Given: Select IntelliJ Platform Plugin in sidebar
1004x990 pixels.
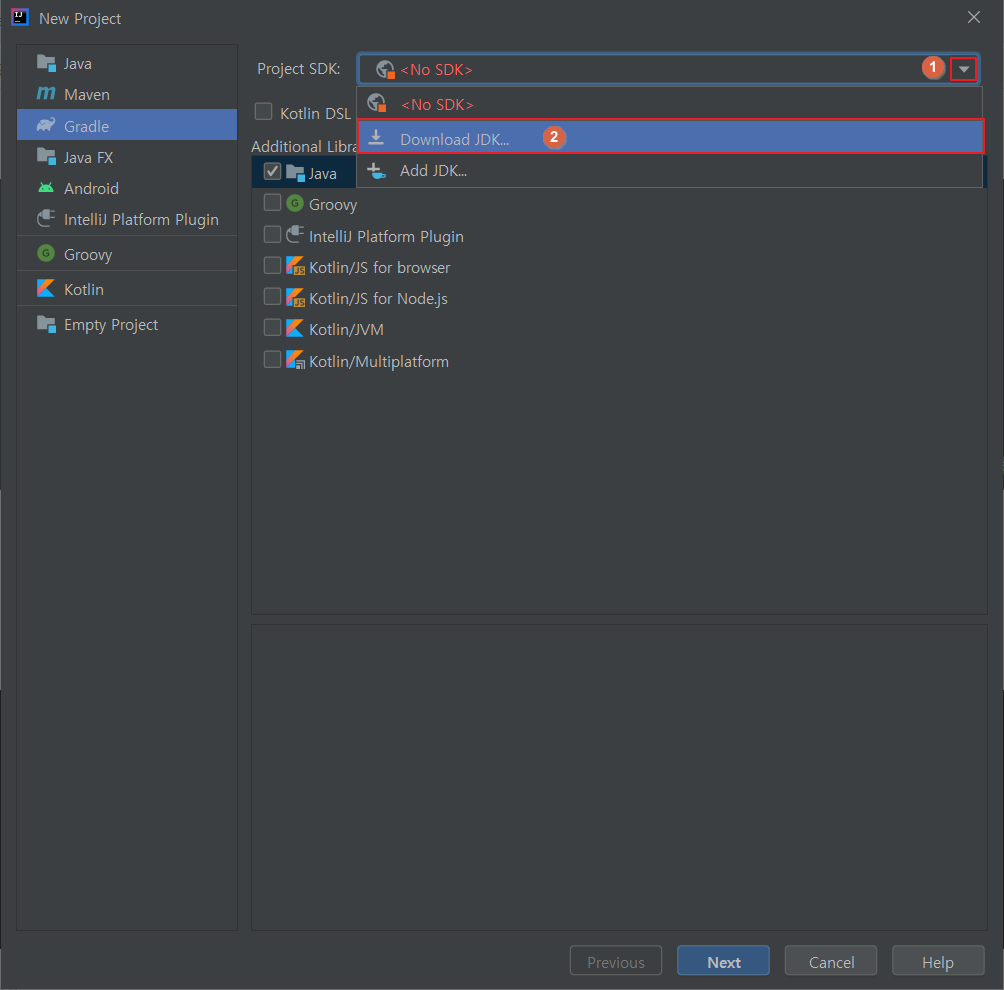Looking at the screenshot, I should [127, 220].
